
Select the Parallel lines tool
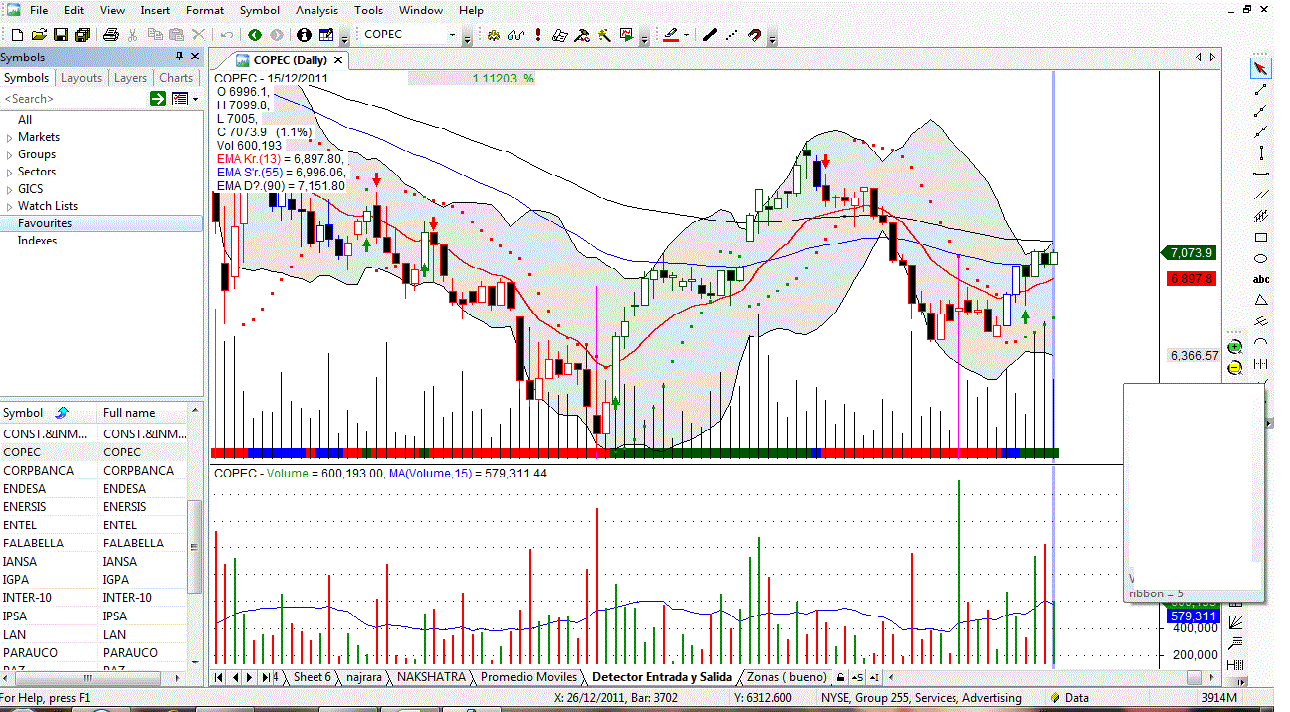[1261, 194]
